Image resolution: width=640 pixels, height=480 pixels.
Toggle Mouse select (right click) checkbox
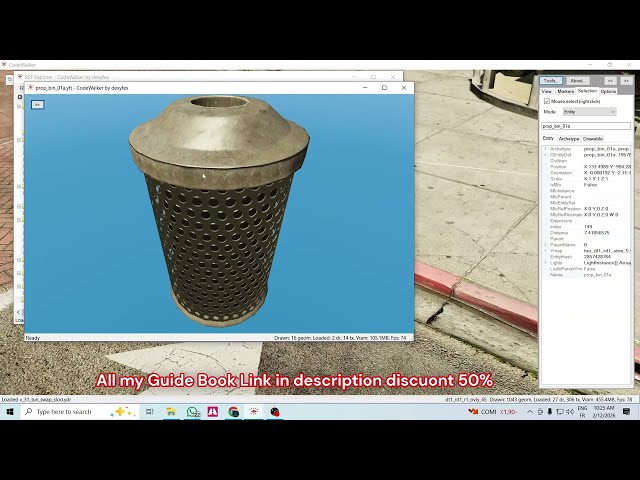(x=547, y=101)
